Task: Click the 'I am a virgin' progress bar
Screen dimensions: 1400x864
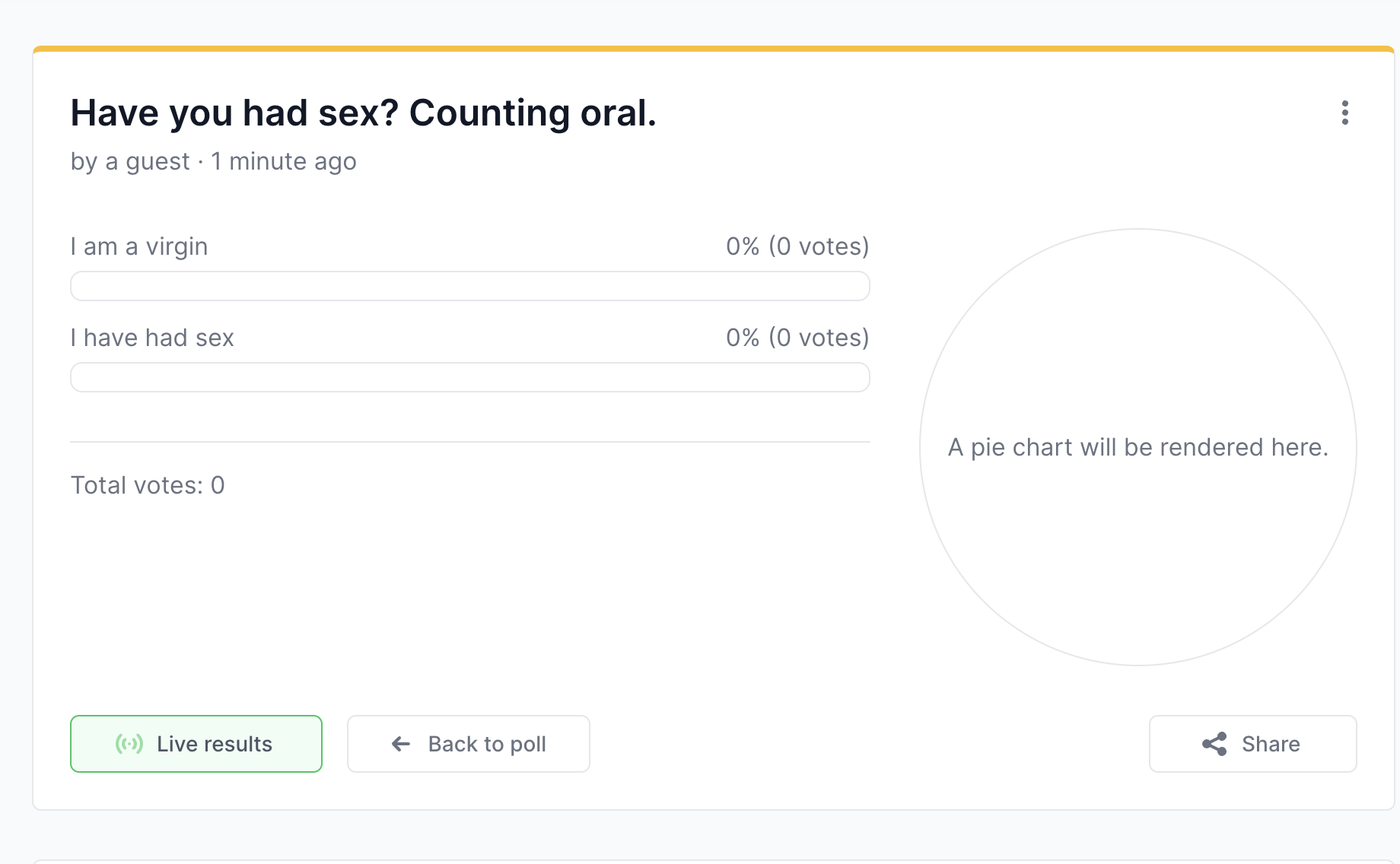Action: [470, 286]
